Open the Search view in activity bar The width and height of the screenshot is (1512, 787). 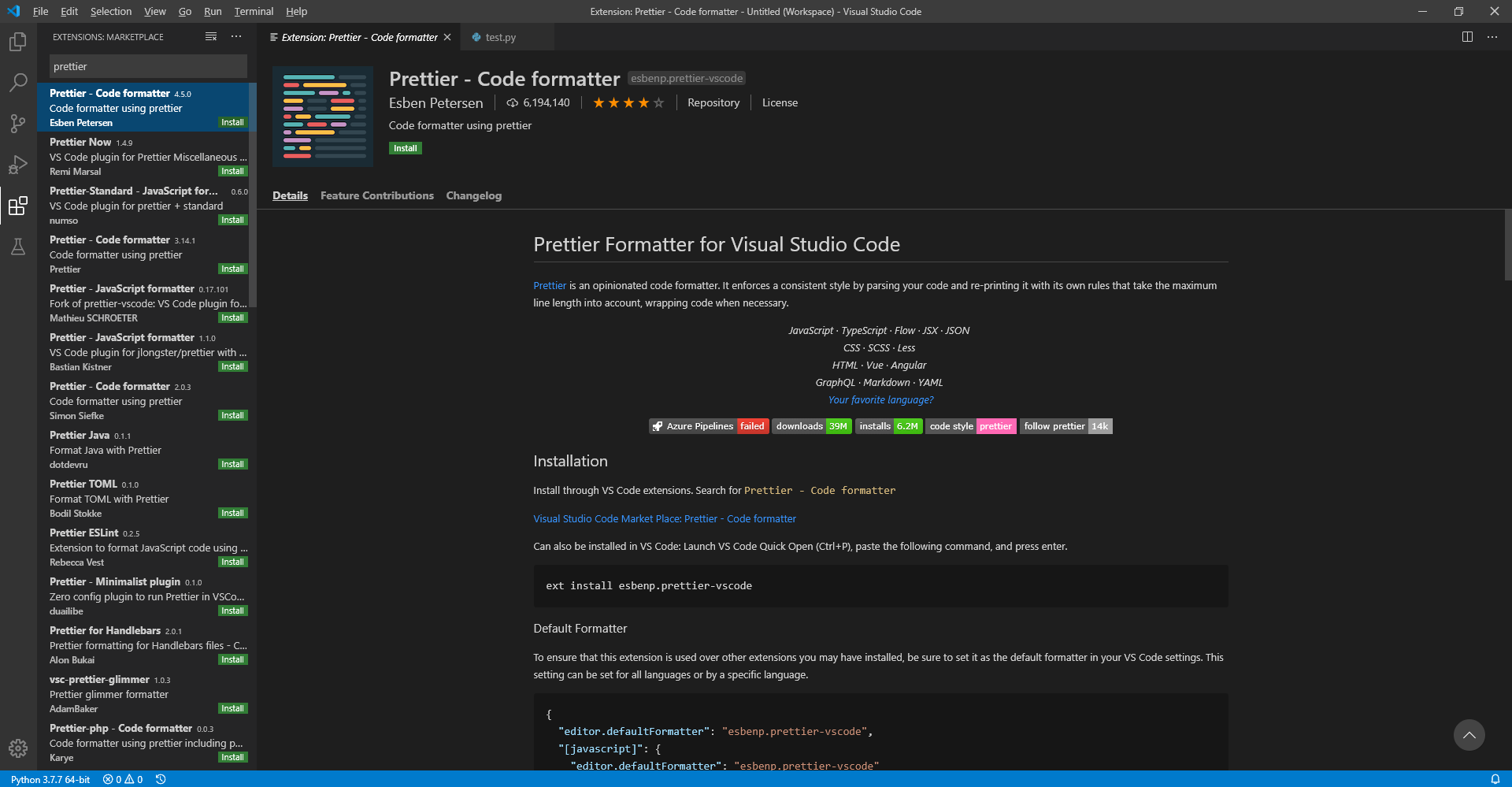click(x=17, y=83)
